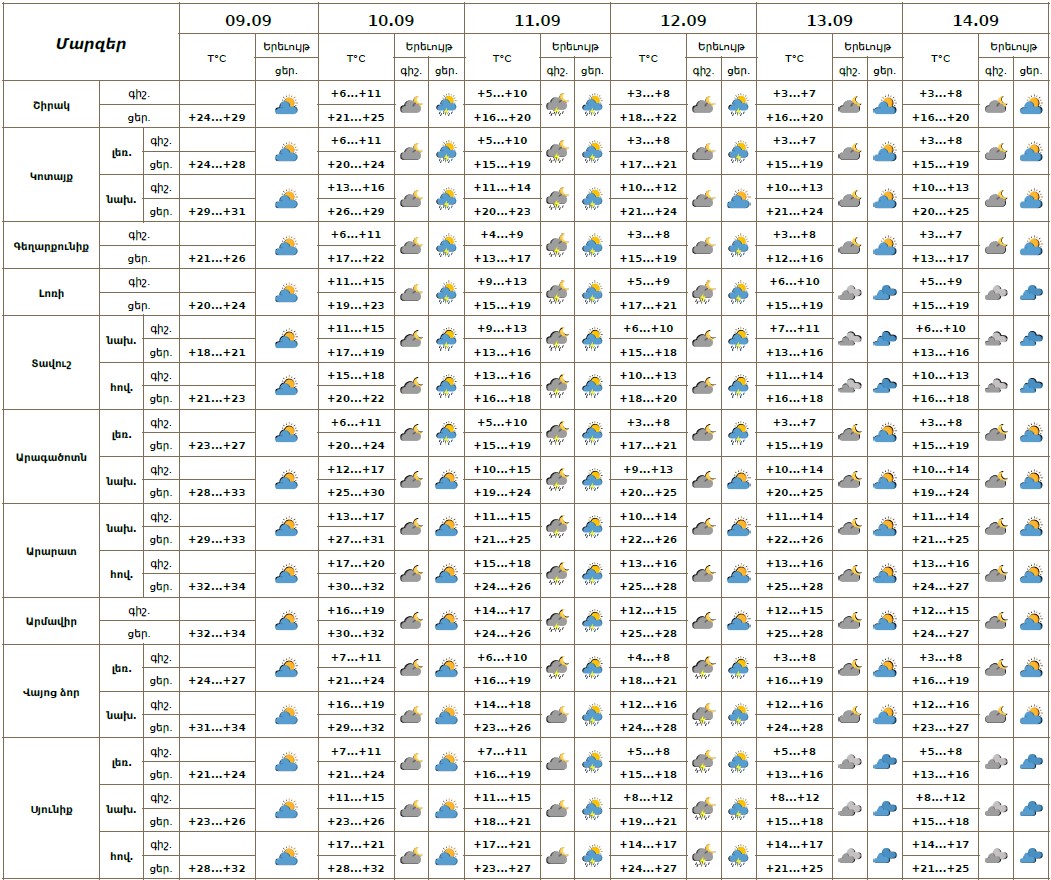Screen dimensions: 1051x880
Task: Select the 14.09 date column header
Action: 975,20
